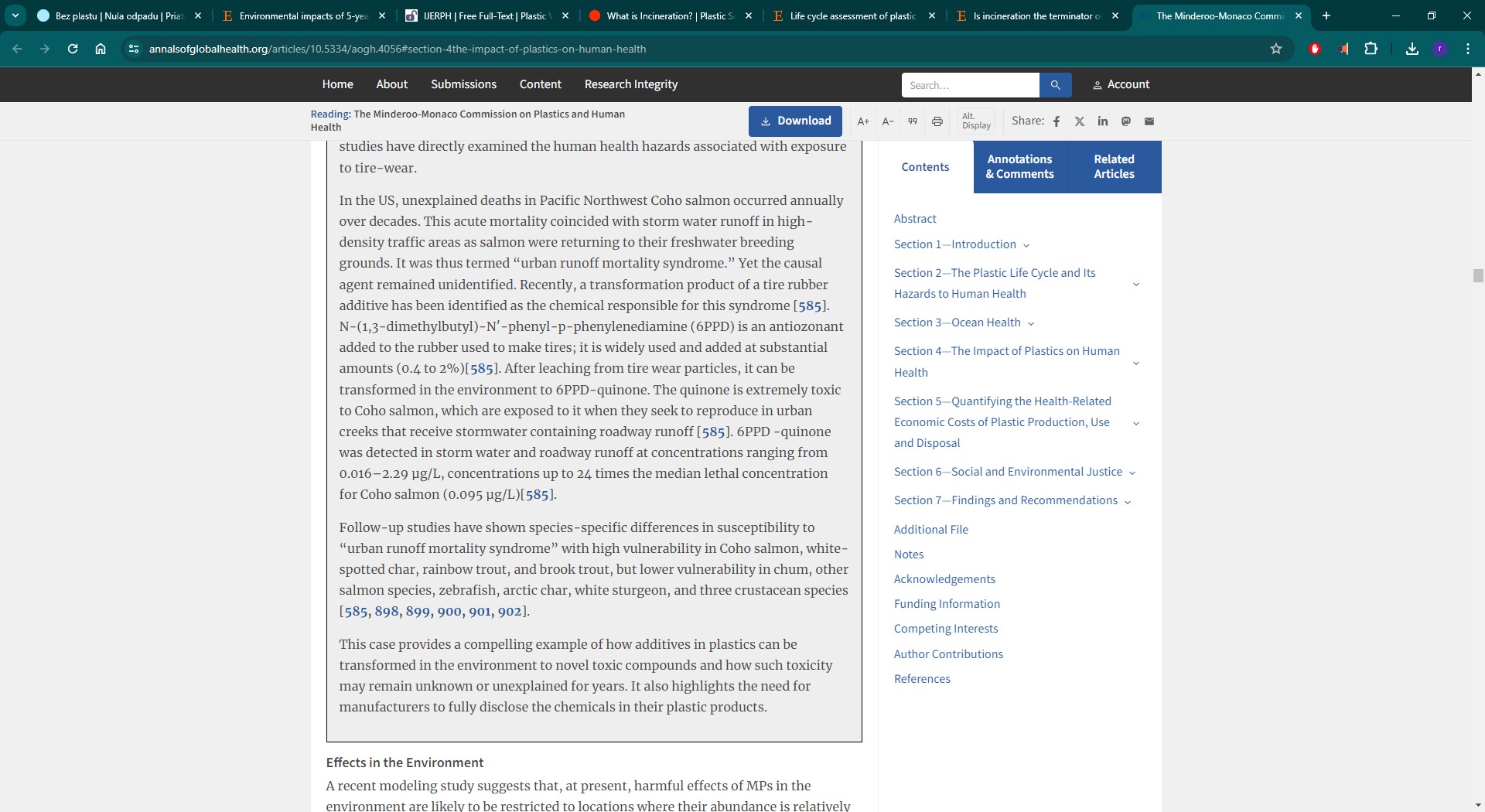Open Research Integrity menu item
Screen dimensions: 1485x812
point(630,84)
